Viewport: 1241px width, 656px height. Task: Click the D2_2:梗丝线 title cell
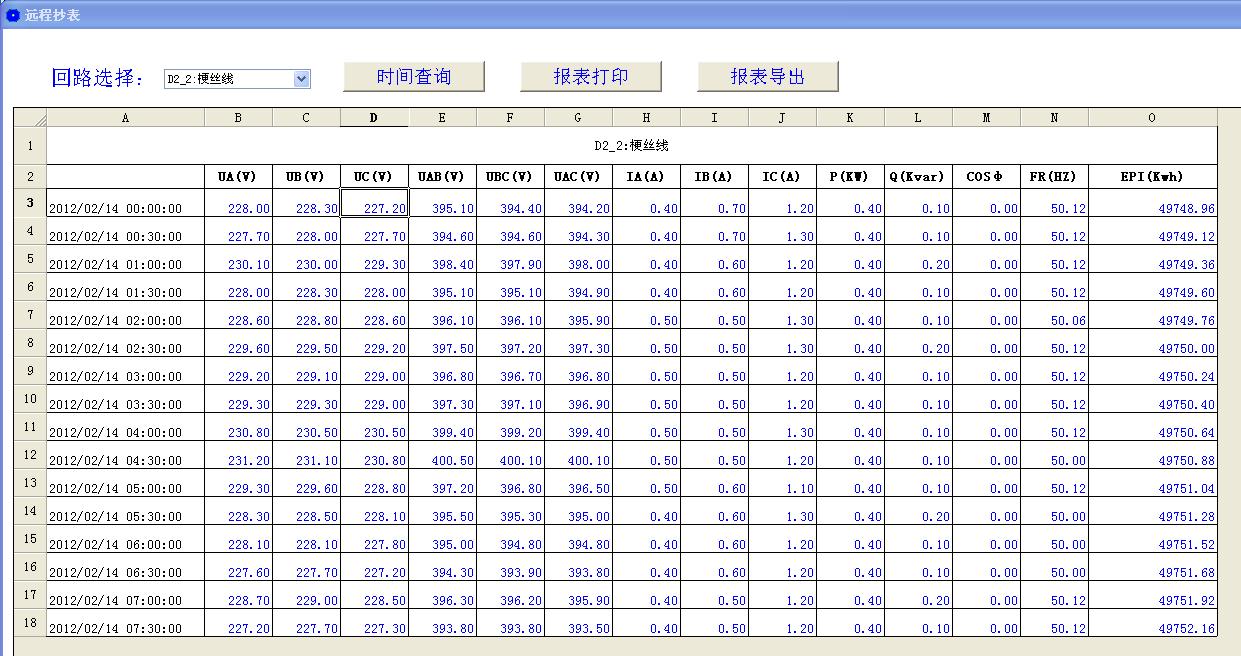(631, 146)
